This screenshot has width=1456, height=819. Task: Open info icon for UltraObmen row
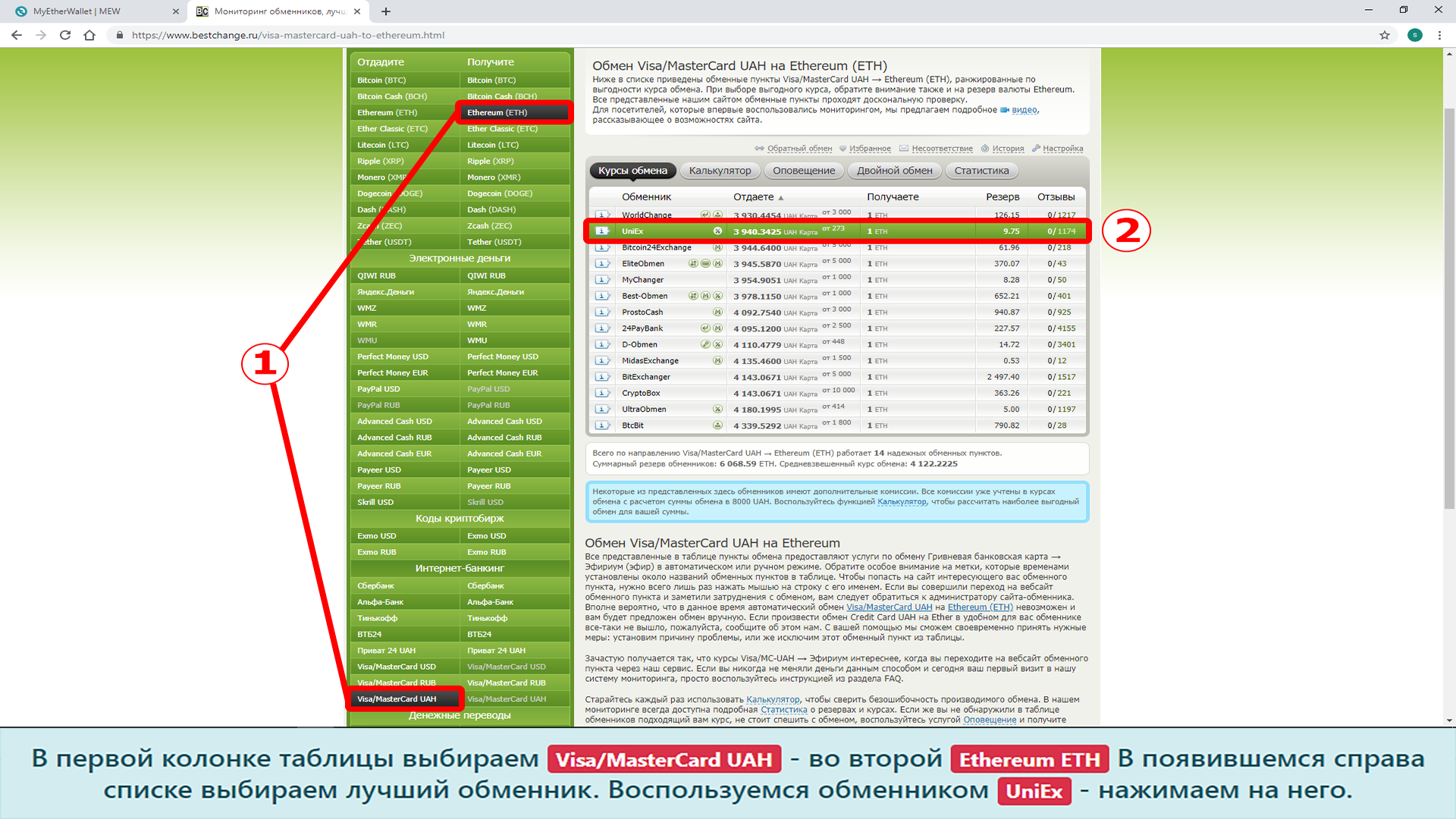click(x=602, y=409)
